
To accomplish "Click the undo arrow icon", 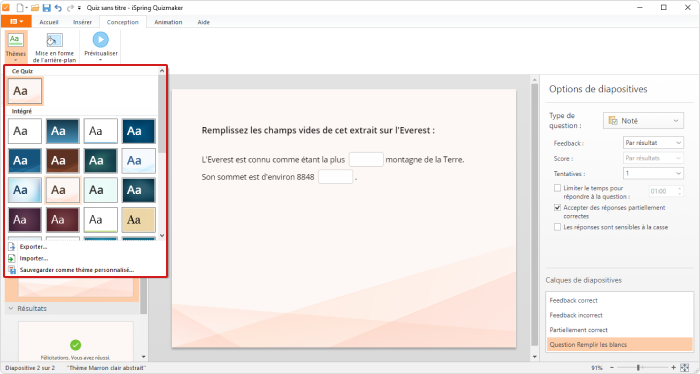I will point(58,8).
